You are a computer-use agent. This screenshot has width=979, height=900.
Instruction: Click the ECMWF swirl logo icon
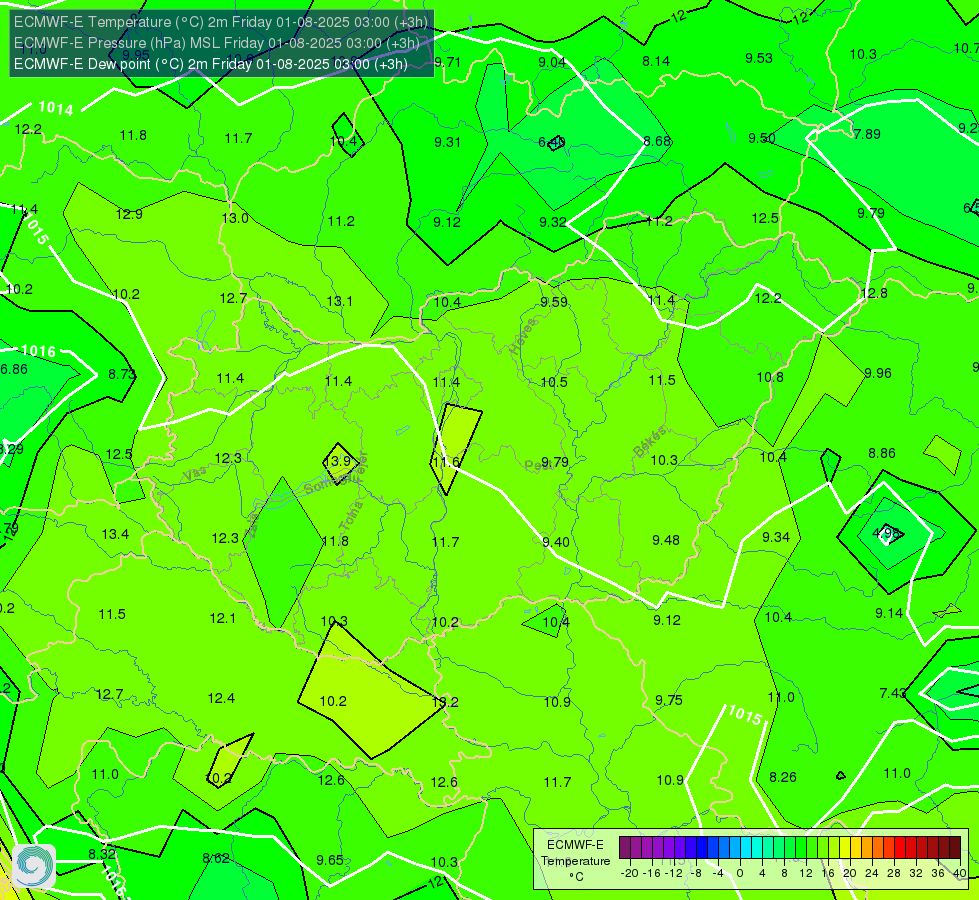[x=34, y=866]
